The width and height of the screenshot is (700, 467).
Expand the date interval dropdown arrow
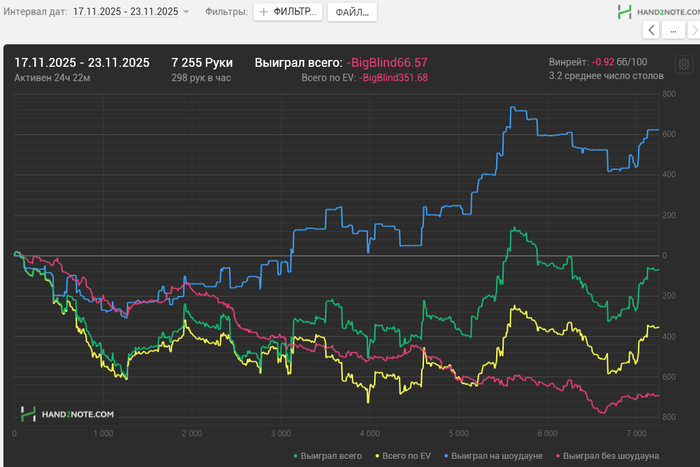(186, 12)
